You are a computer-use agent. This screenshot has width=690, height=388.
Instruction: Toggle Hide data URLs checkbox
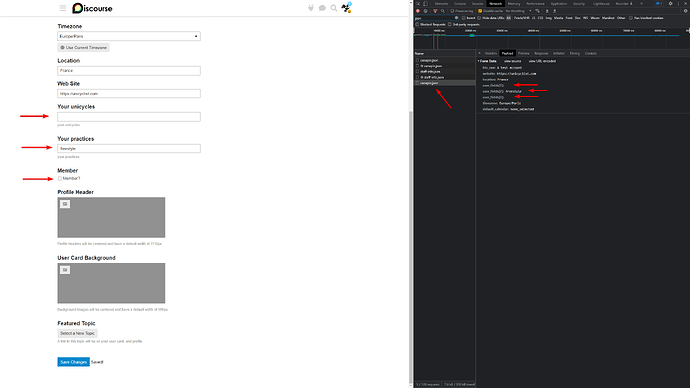pos(479,18)
